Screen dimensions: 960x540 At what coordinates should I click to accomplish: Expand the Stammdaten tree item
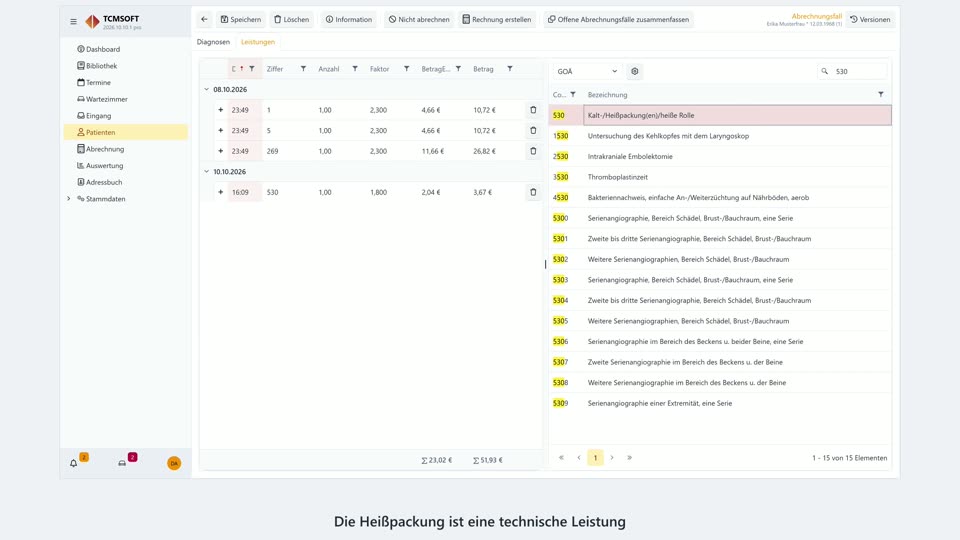tap(69, 198)
